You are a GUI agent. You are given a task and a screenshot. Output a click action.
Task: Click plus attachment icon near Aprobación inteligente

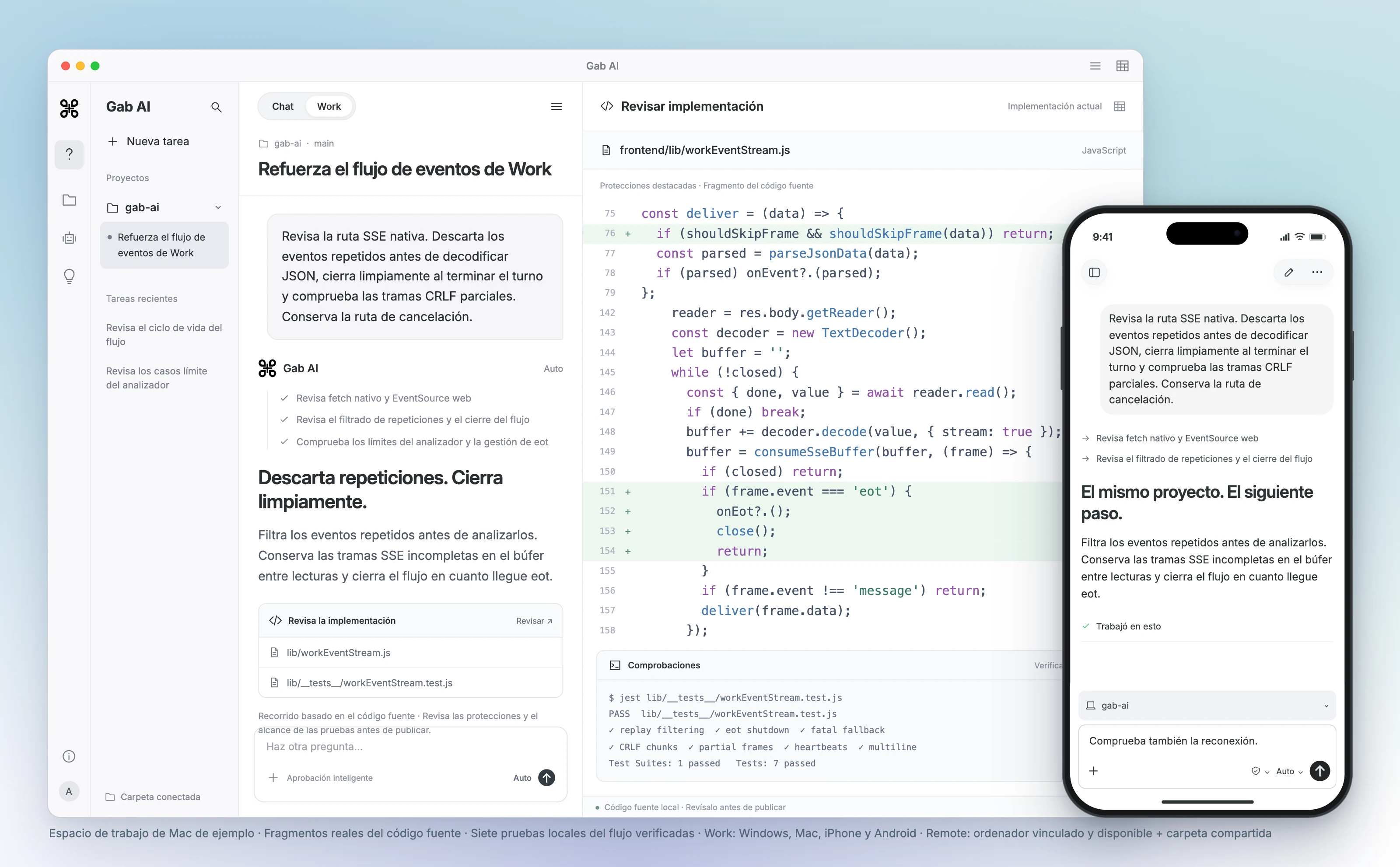[273, 778]
